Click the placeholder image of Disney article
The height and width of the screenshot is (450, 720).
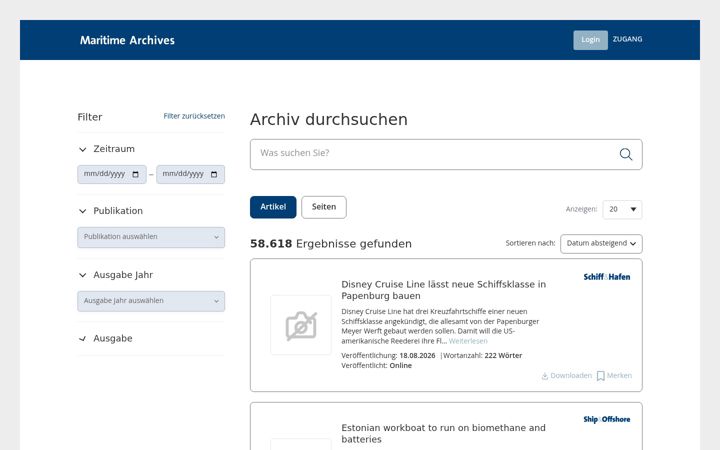[x=301, y=325]
